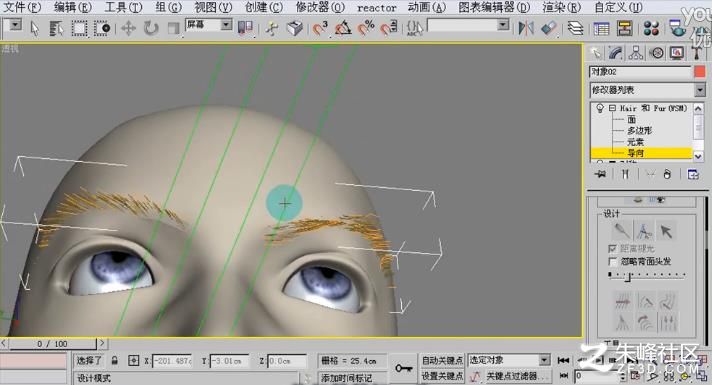
Task: Collapse the Hair 和 Fur modifier tree
Action: pyautogui.click(x=612, y=108)
